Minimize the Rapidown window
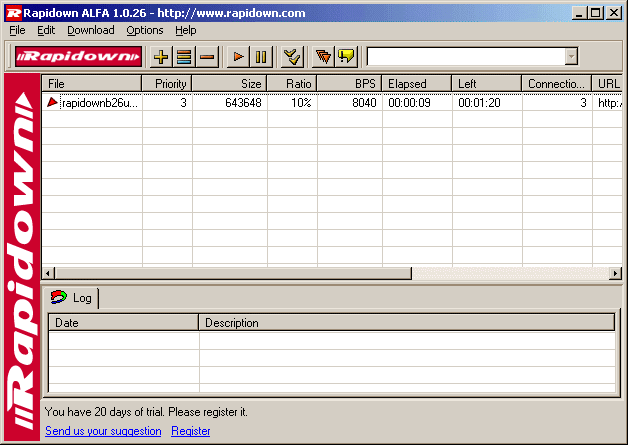Viewport: 628px width, 445px height. (578, 13)
